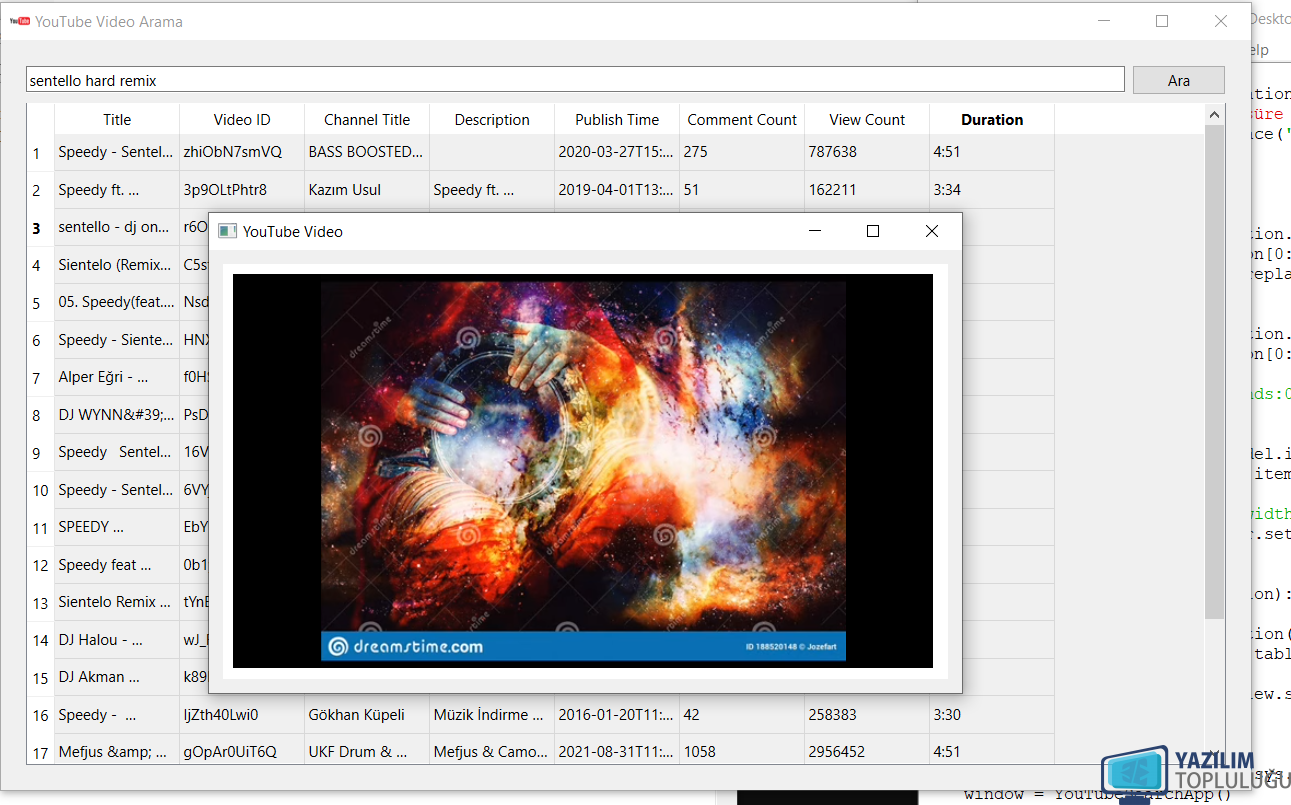
Task: Click comment count cell 51
Action: (x=742, y=190)
